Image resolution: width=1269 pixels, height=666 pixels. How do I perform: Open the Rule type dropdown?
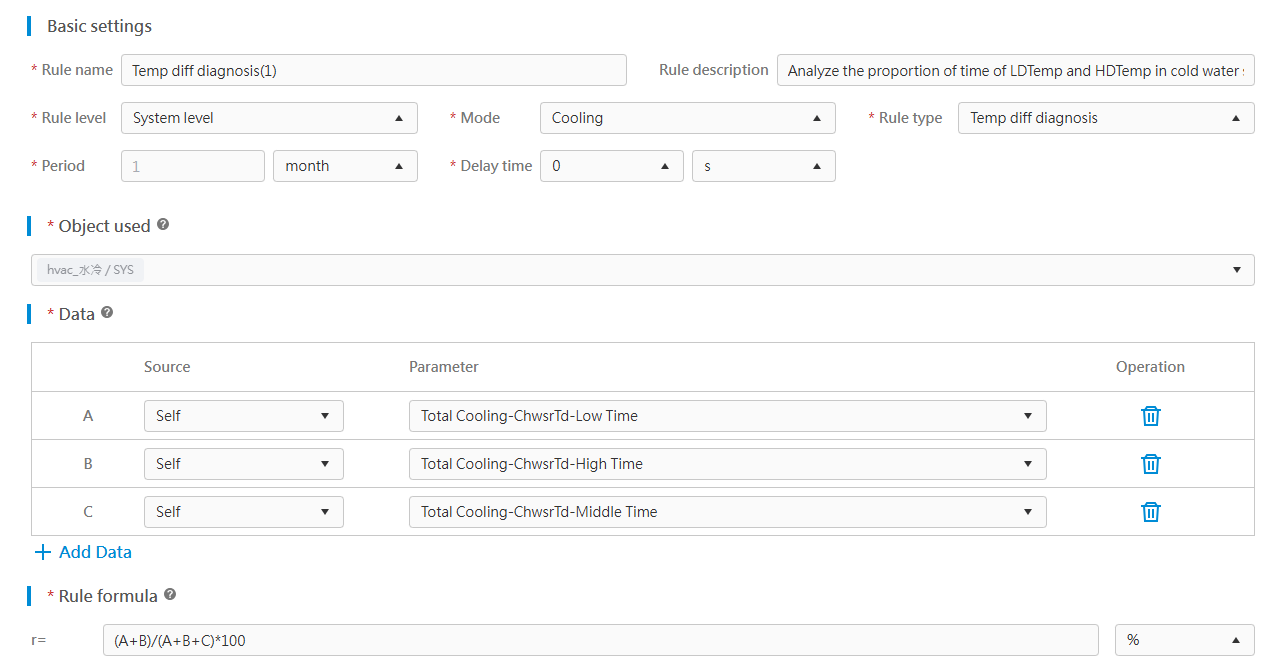click(x=1105, y=118)
